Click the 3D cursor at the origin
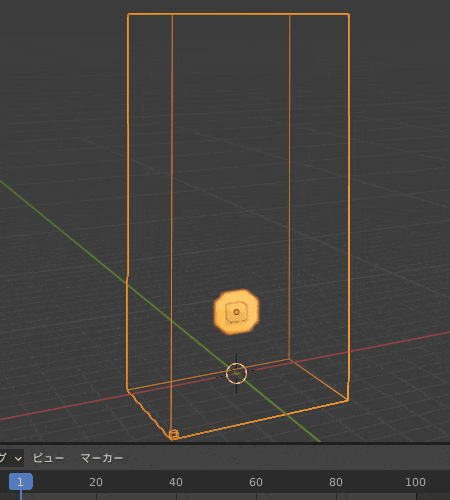 236,373
